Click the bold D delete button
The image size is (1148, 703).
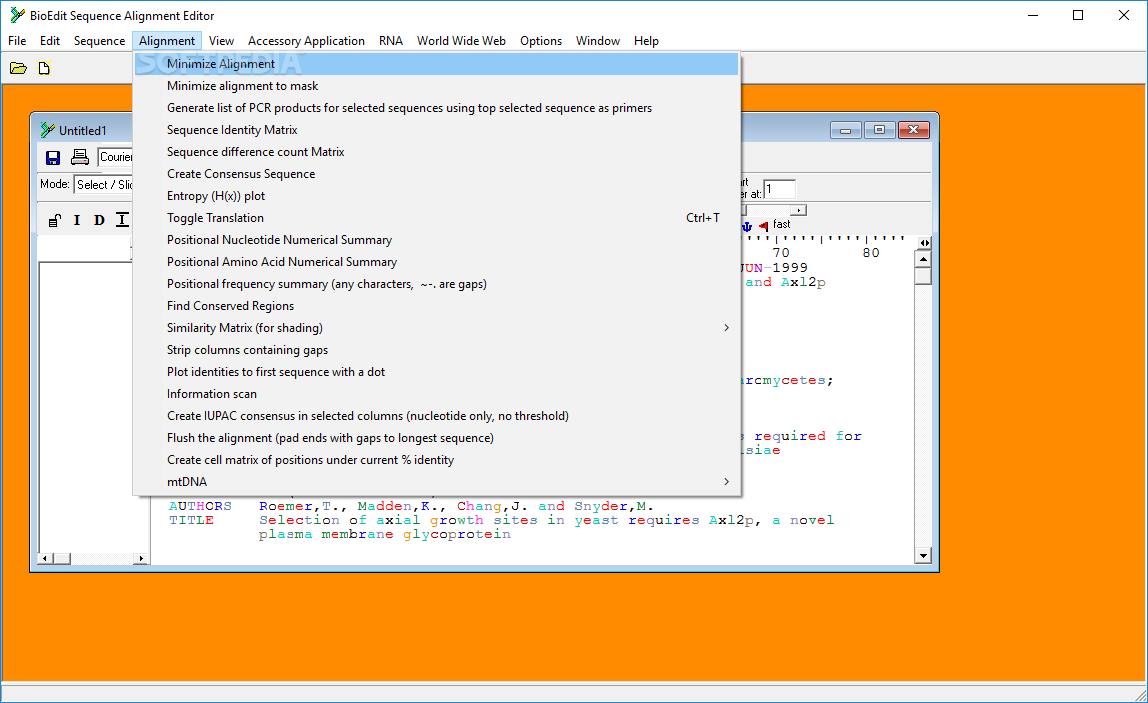click(99, 220)
